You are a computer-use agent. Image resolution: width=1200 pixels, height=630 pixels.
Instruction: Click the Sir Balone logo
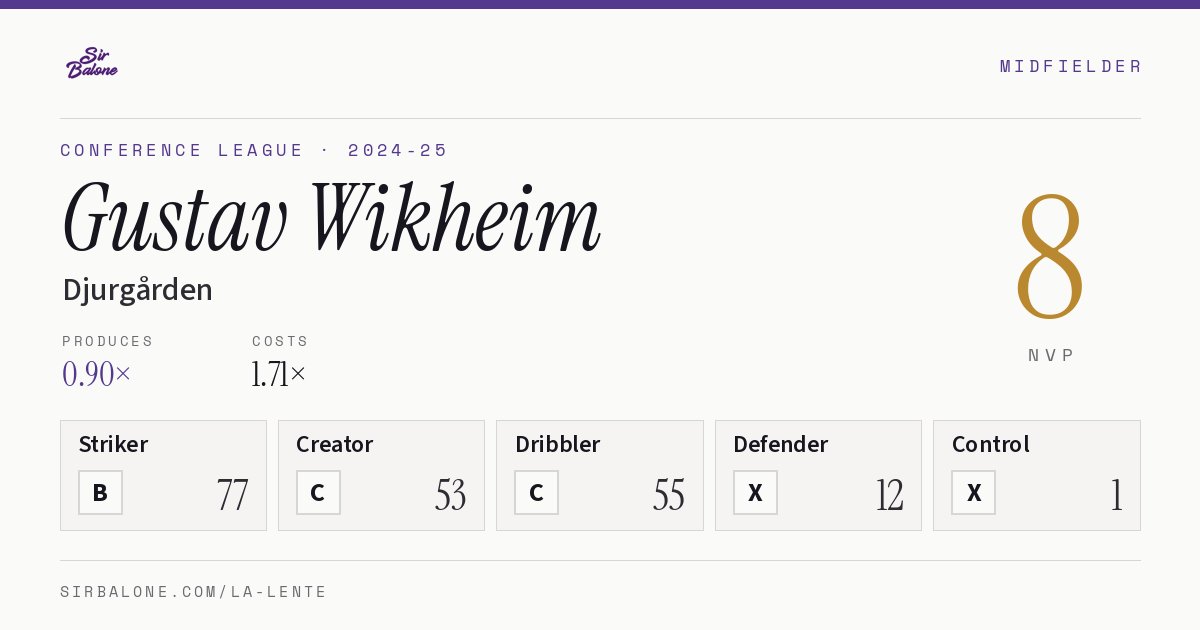(92, 63)
